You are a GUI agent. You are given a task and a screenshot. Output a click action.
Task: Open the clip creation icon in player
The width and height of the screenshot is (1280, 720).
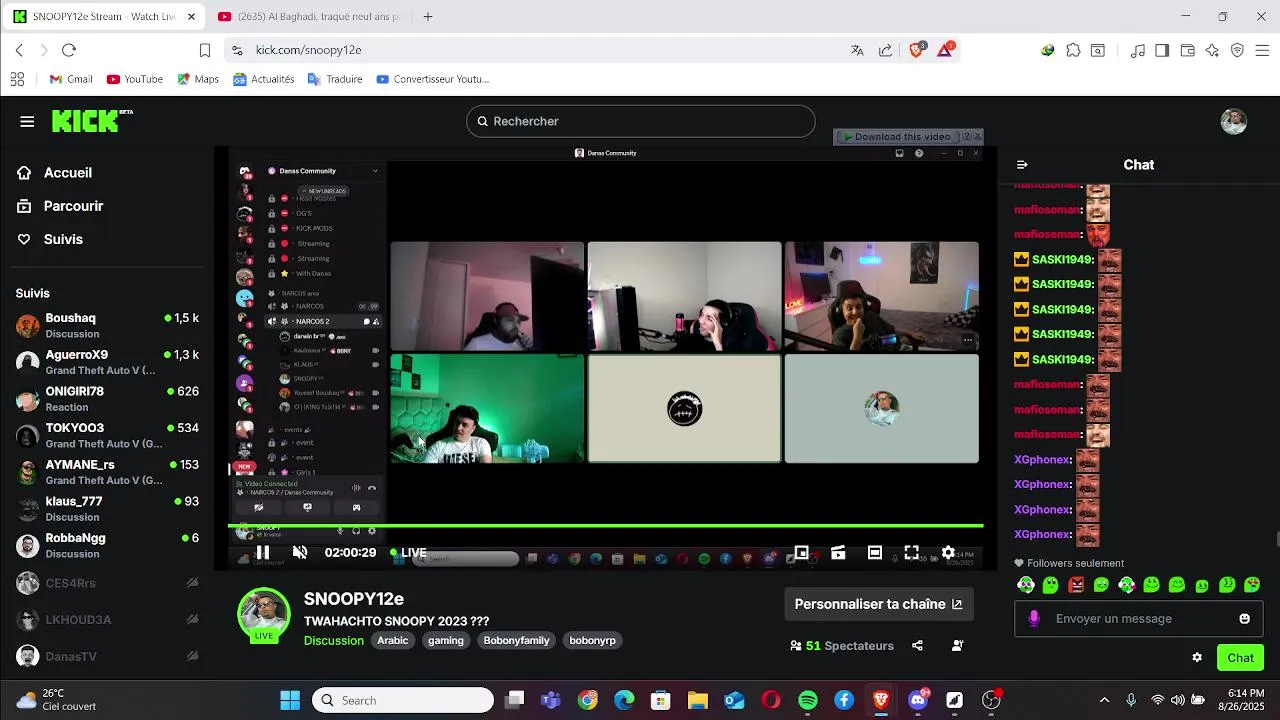(x=838, y=552)
